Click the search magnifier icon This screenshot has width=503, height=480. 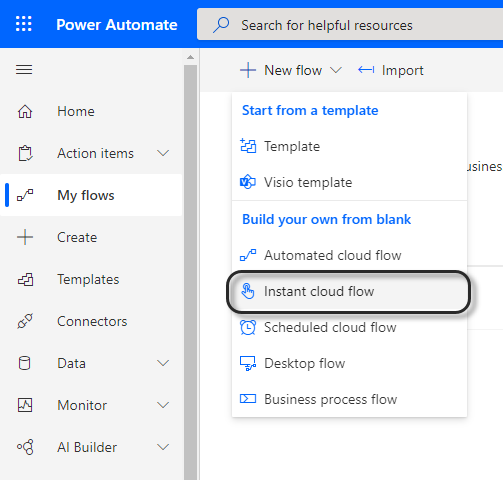pos(221,25)
